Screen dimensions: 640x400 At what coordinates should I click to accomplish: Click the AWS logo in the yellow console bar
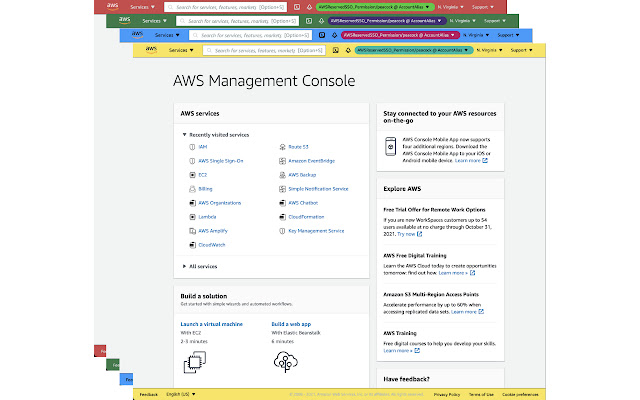tap(151, 50)
